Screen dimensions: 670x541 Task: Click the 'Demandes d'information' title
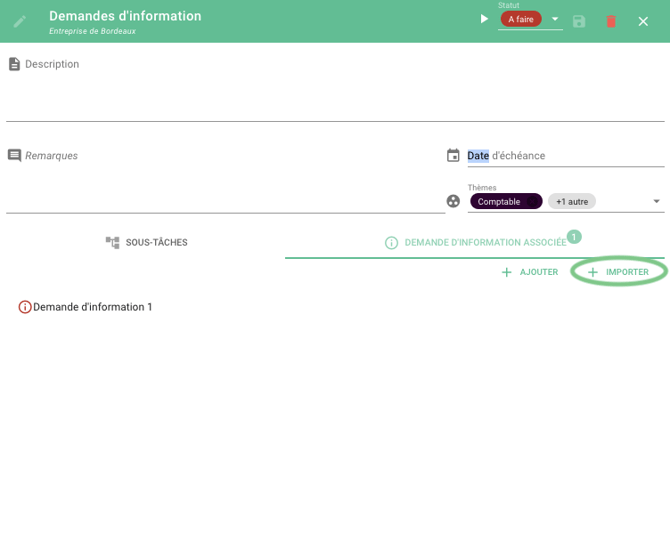(125, 16)
